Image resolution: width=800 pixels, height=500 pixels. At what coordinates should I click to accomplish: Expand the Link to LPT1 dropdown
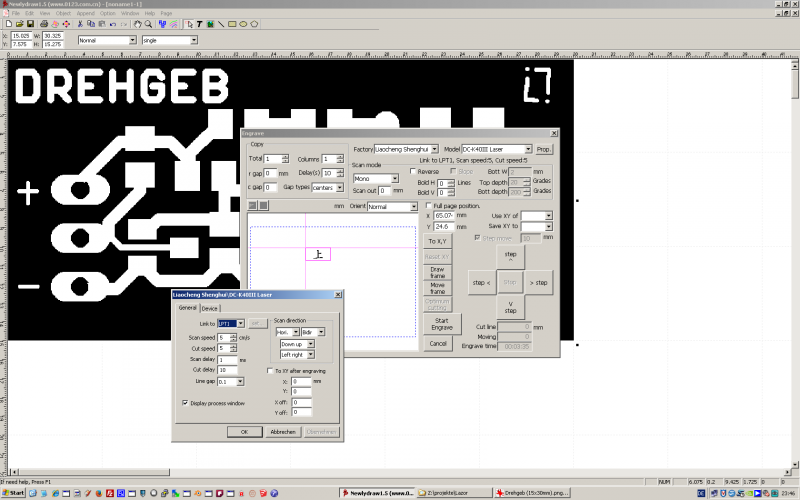click(241, 324)
